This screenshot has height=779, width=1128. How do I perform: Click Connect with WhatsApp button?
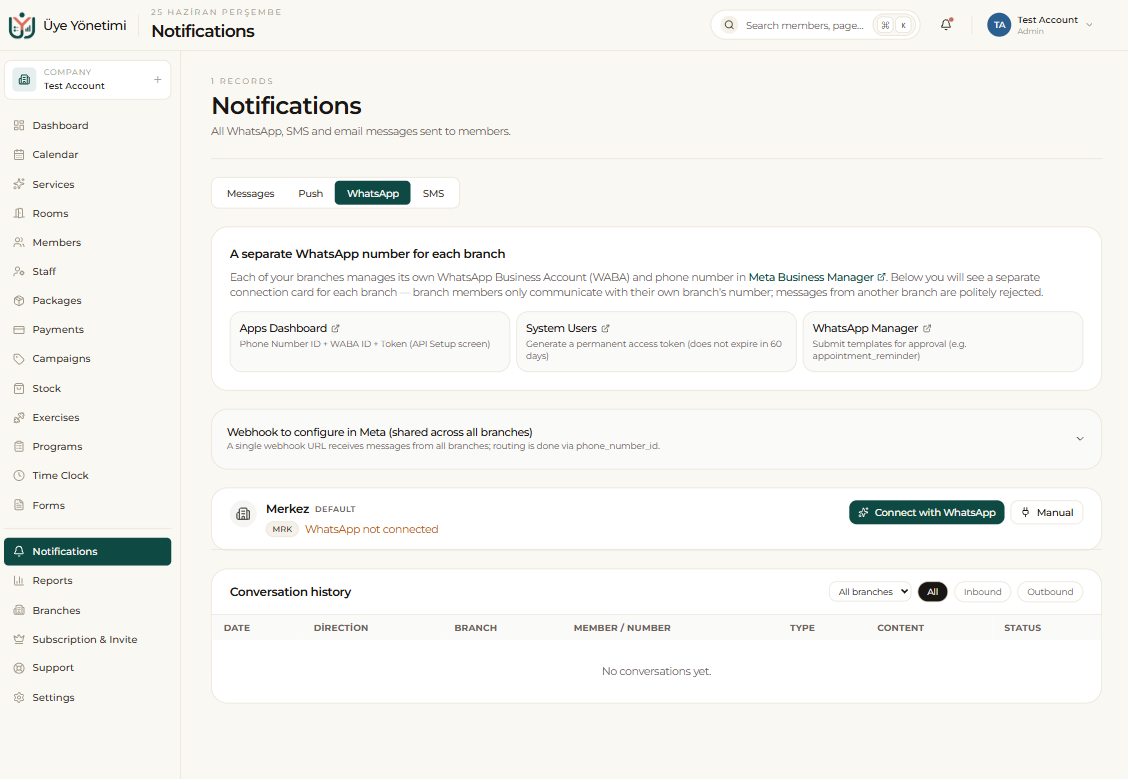(x=927, y=512)
